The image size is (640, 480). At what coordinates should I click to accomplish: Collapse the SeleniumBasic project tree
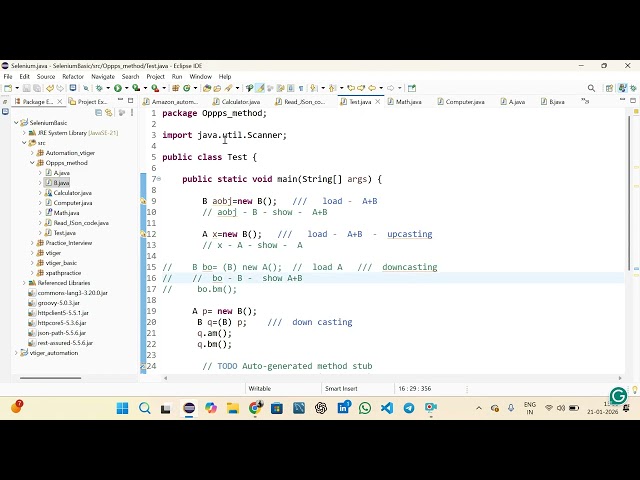pos(17,123)
